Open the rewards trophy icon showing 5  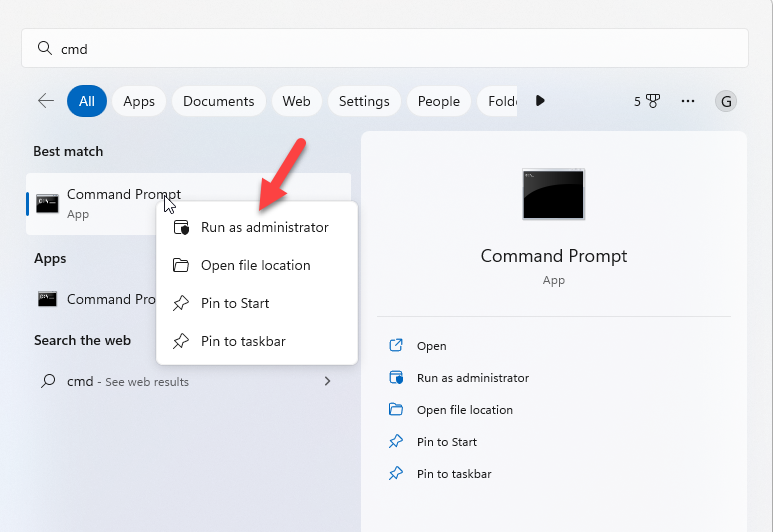(x=647, y=101)
